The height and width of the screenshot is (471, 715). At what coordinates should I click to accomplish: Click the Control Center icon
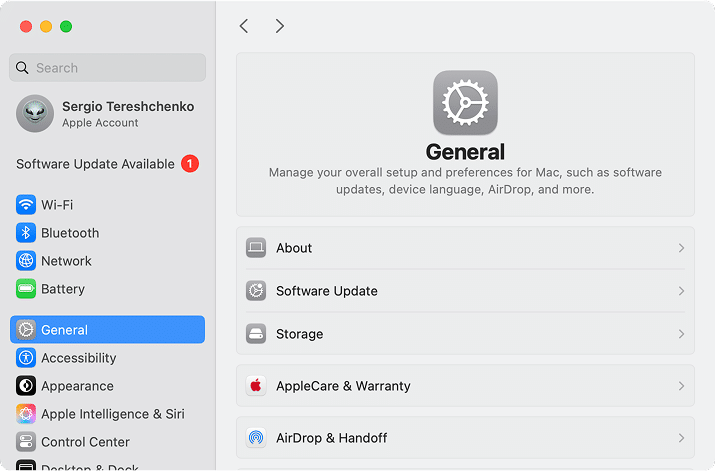tap(26, 442)
